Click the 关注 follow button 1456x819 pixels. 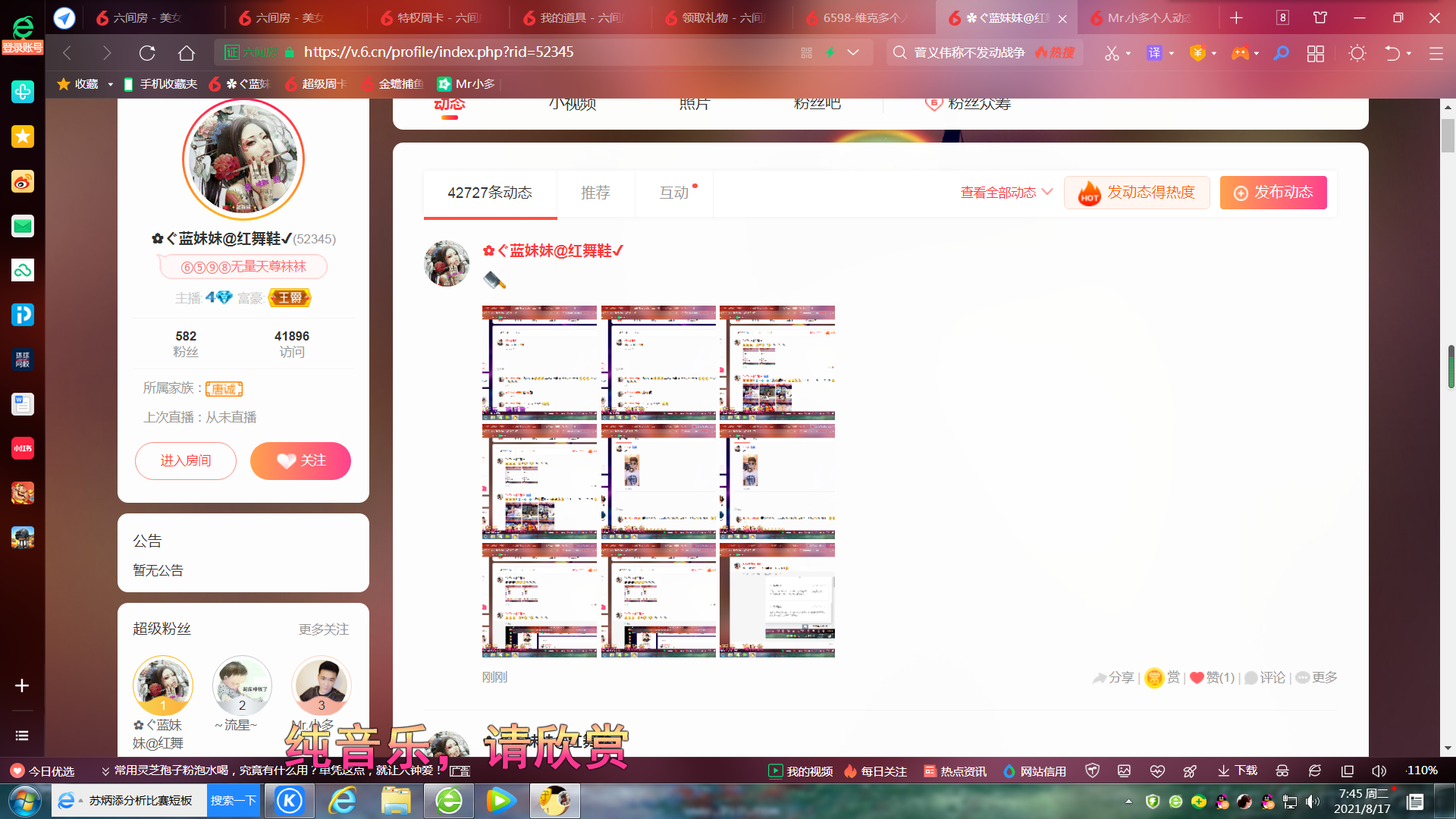300,461
